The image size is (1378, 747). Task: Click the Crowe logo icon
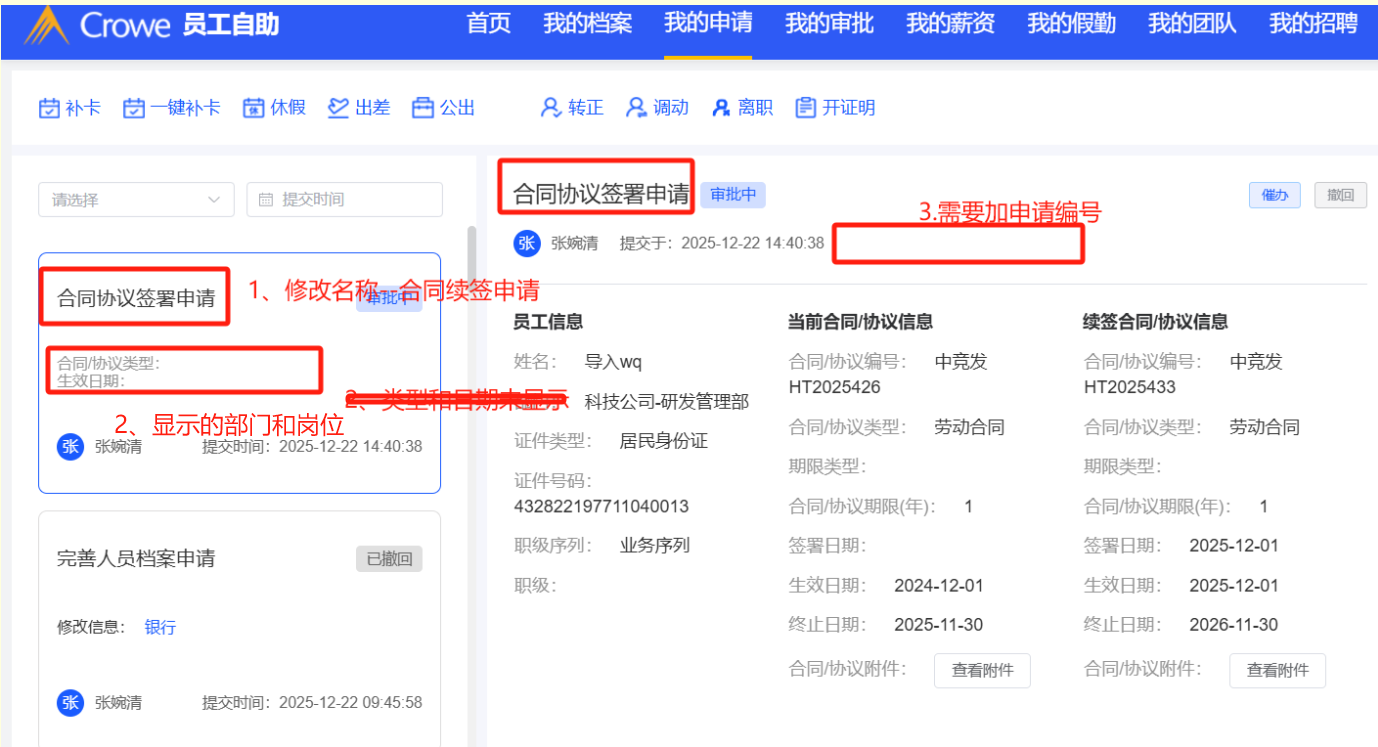[x=46, y=25]
